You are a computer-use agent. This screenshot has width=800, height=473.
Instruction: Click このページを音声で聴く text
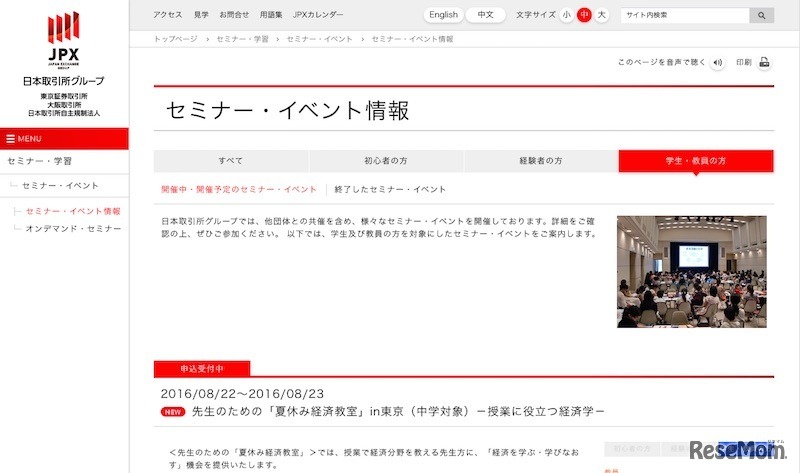pos(662,62)
